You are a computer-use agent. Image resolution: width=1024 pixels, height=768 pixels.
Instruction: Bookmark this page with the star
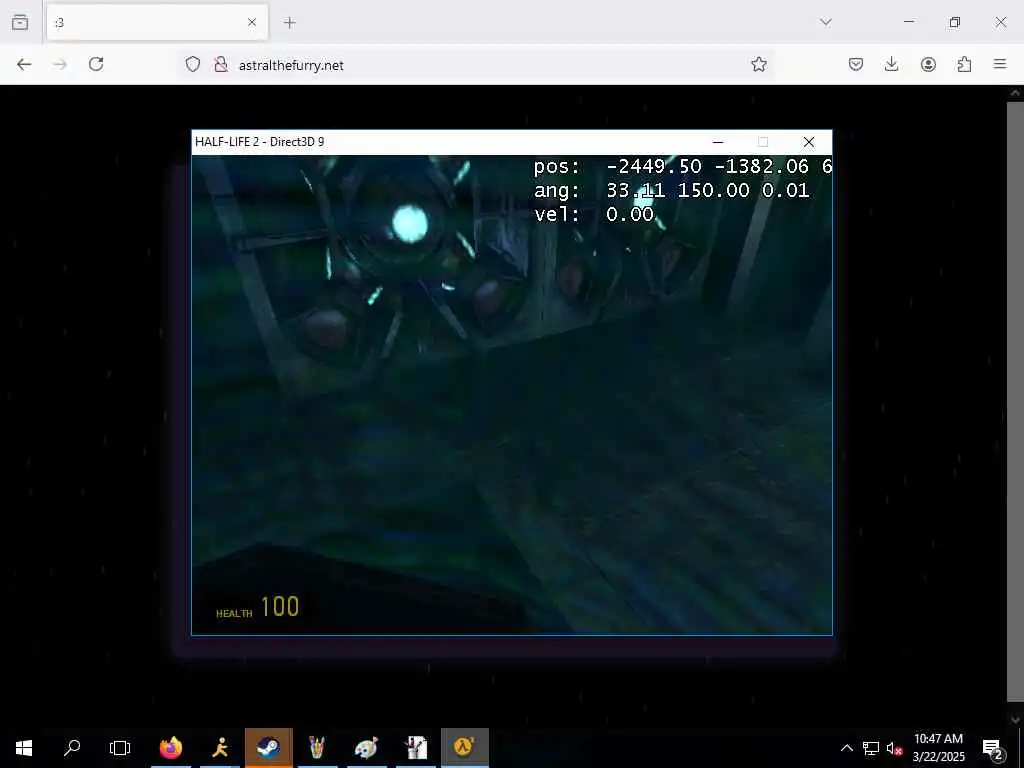[758, 64]
